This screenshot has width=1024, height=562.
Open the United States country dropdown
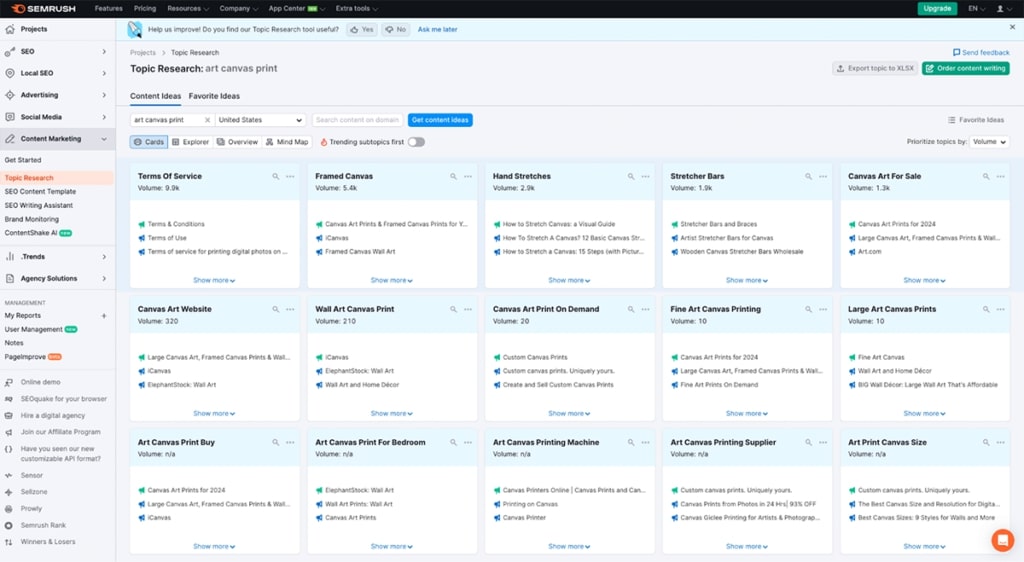pyautogui.click(x=260, y=120)
